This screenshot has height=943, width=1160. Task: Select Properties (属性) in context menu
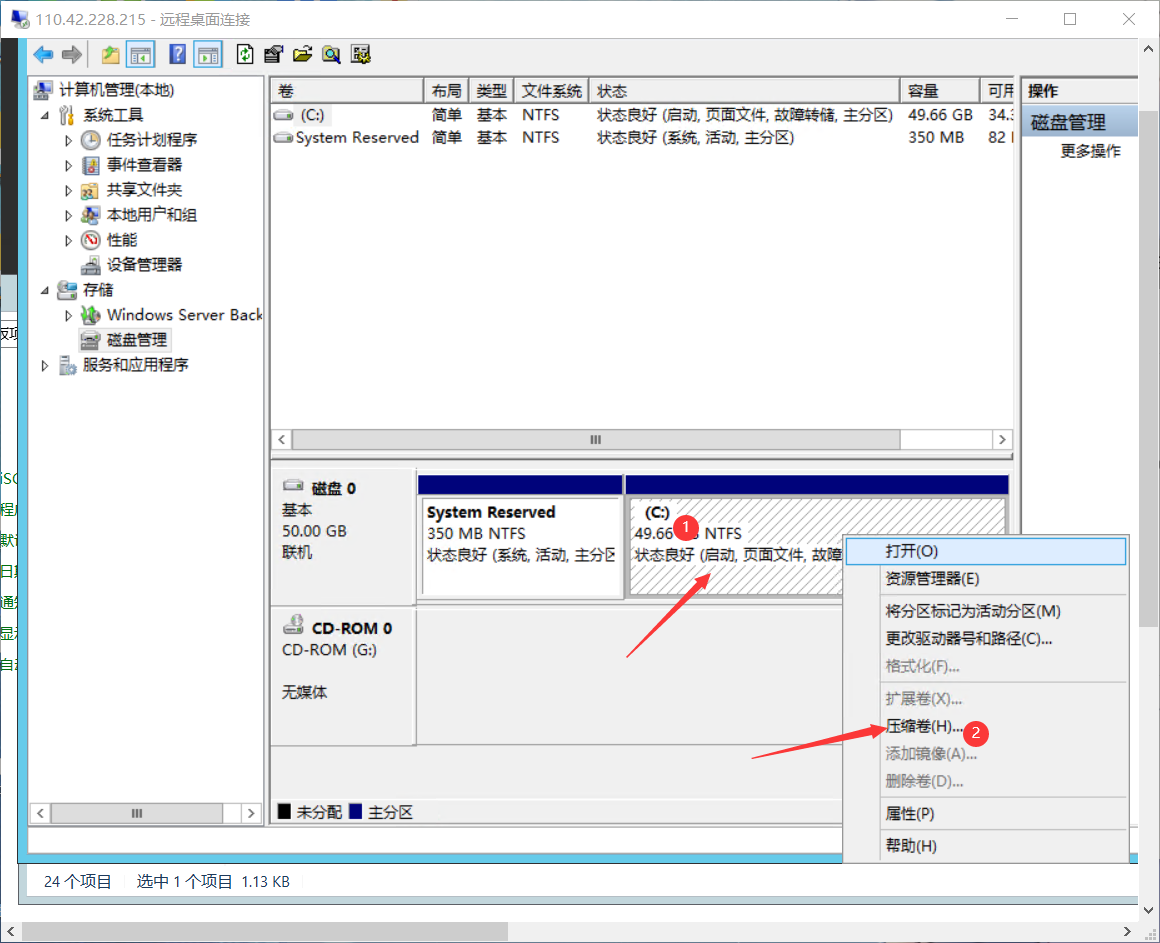(910, 814)
